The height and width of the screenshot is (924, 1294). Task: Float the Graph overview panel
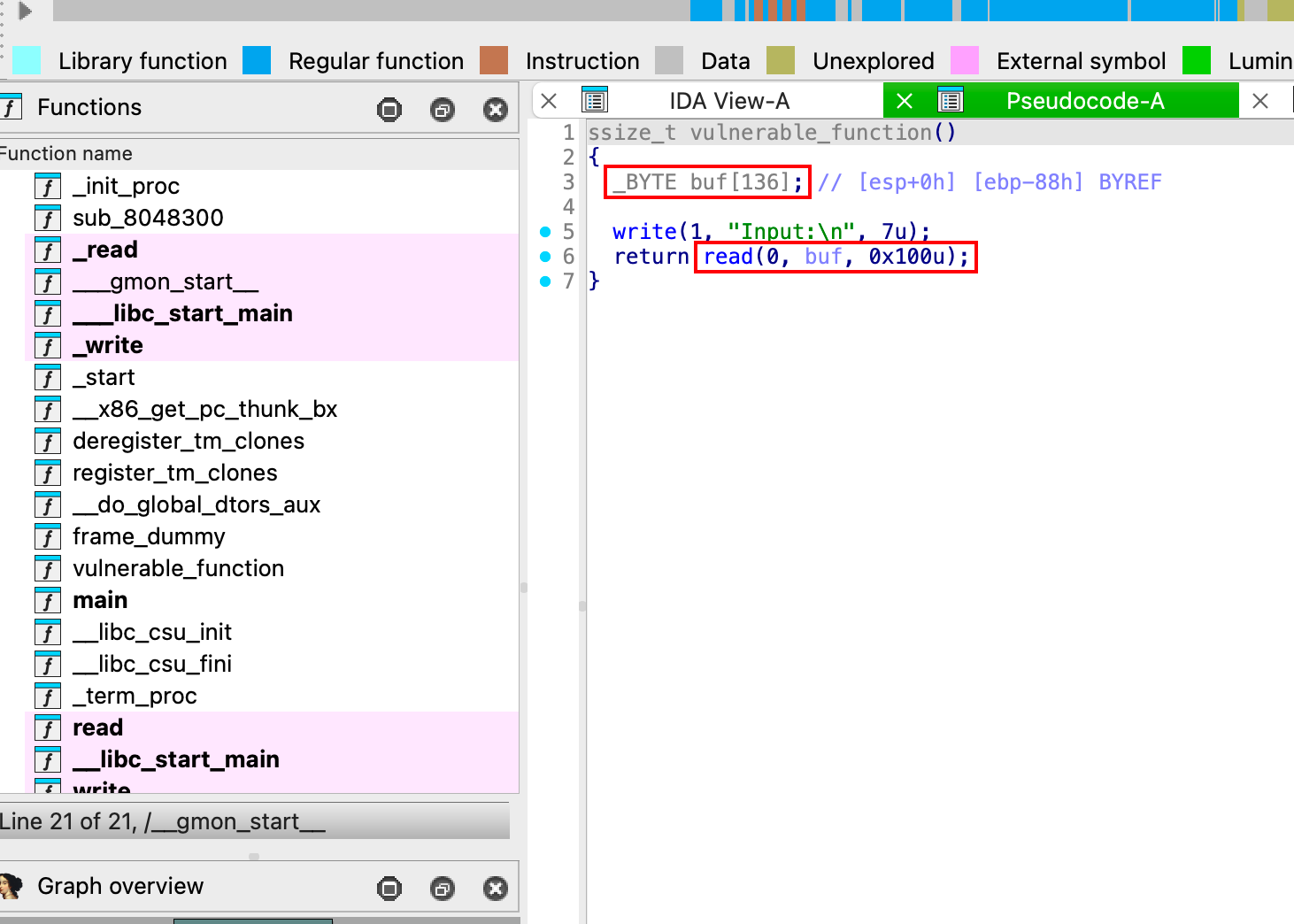pos(389,888)
